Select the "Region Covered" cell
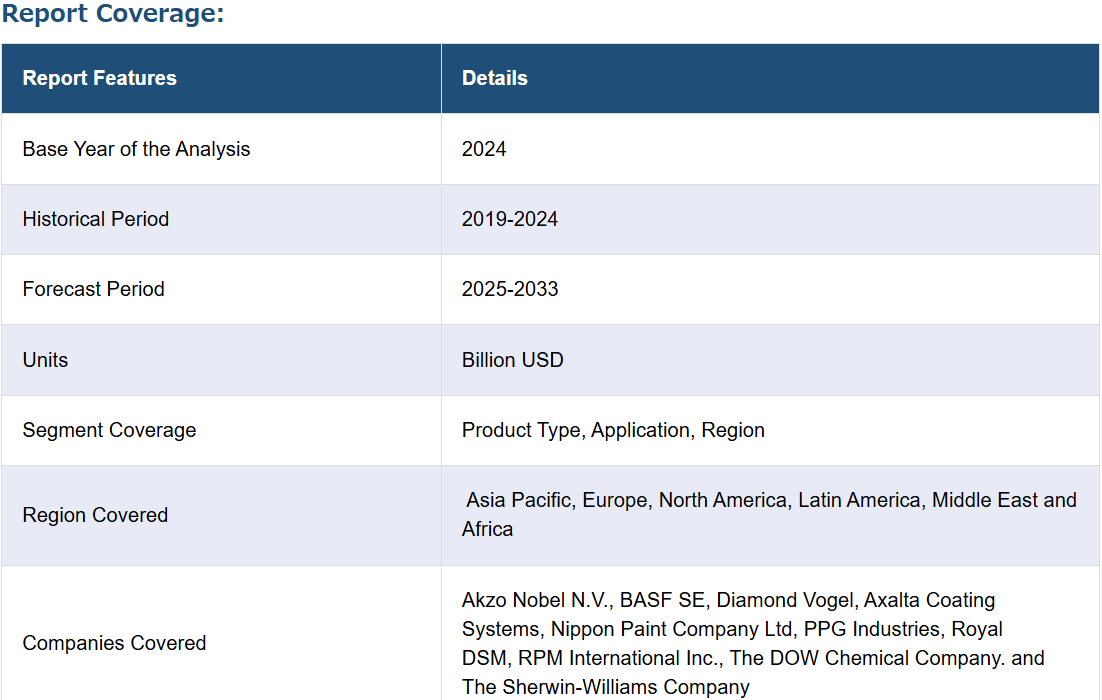This screenshot has width=1102, height=700. pos(221,515)
